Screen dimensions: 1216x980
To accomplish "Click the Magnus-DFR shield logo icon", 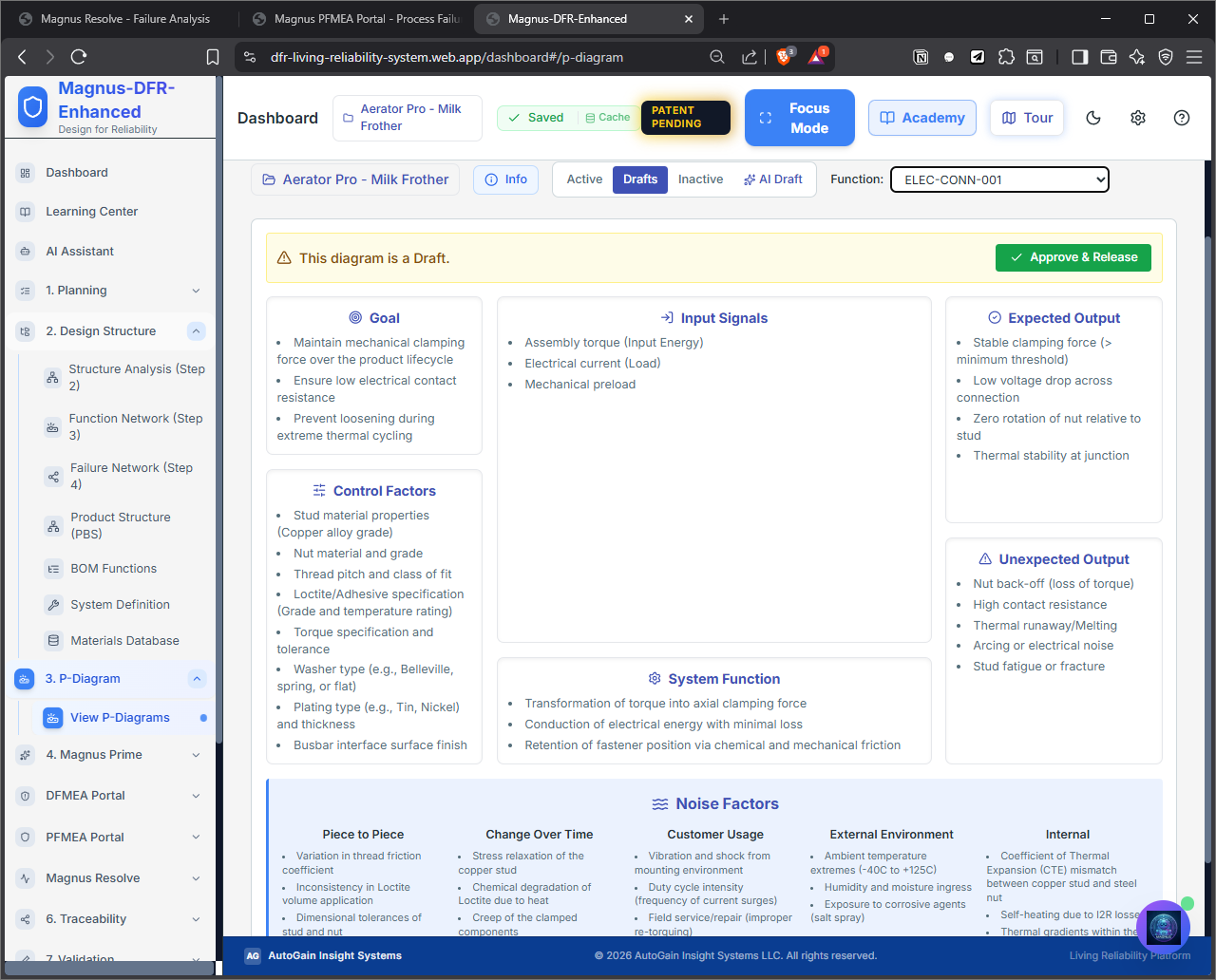I will coord(33,108).
